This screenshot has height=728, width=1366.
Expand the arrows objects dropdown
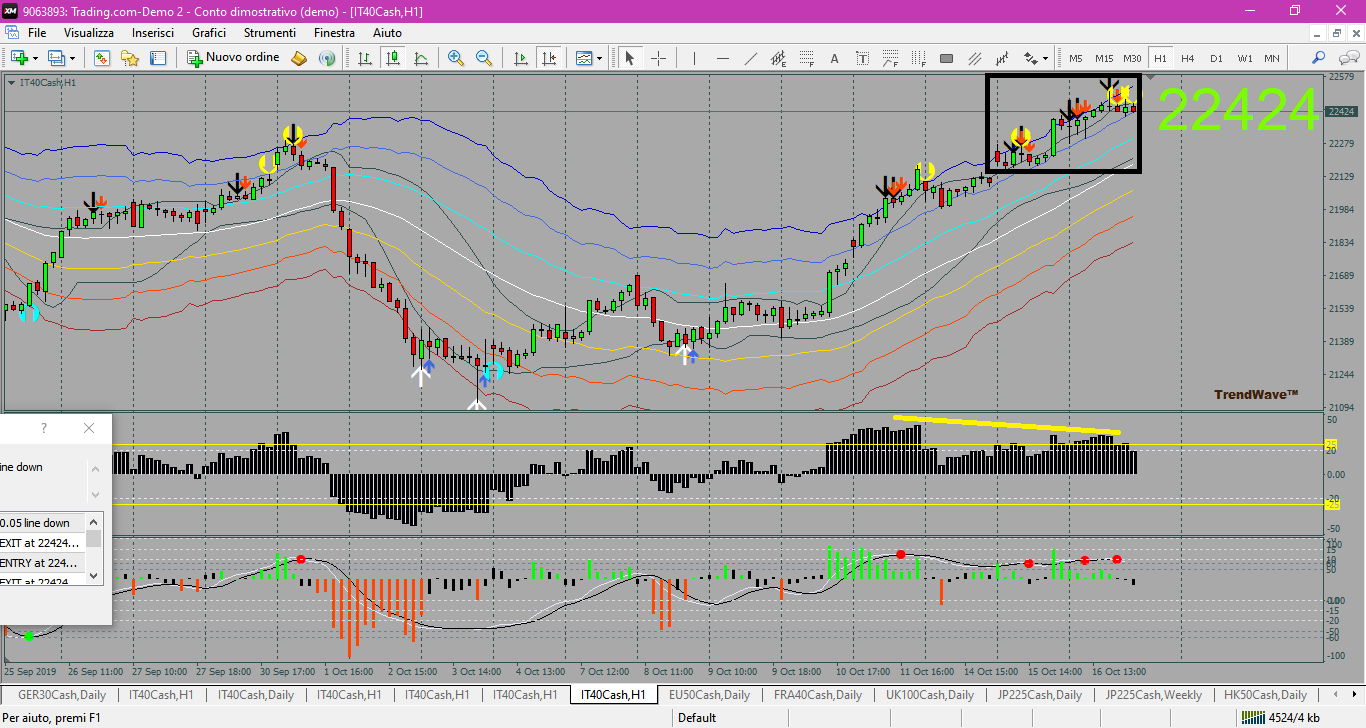click(1046, 59)
